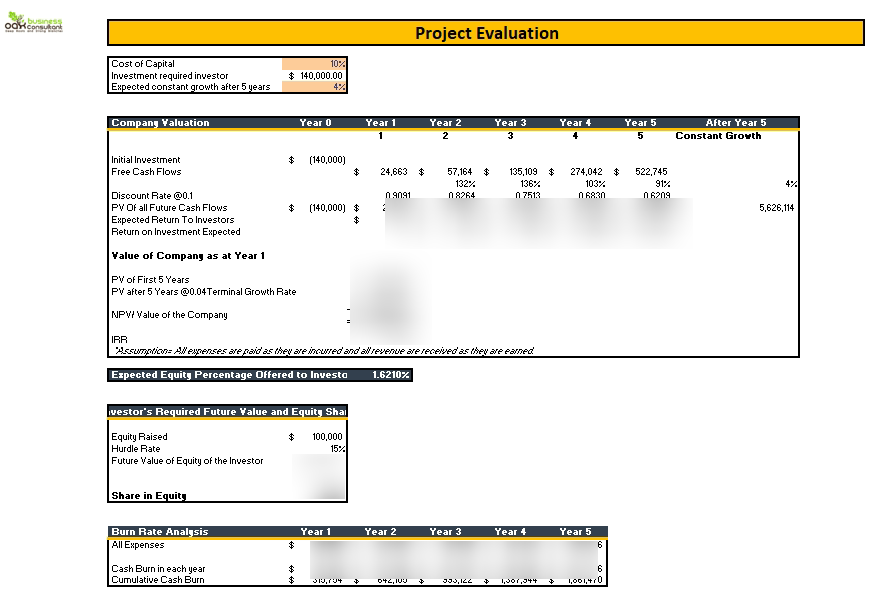
Task: Click 'Year 1' header in Burn Rate Analysis
Action: [x=315, y=532]
